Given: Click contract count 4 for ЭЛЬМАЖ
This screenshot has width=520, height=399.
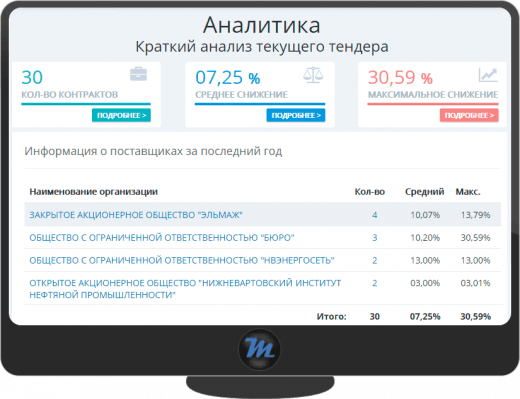Looking at the screenshot, I should point(375,215).
